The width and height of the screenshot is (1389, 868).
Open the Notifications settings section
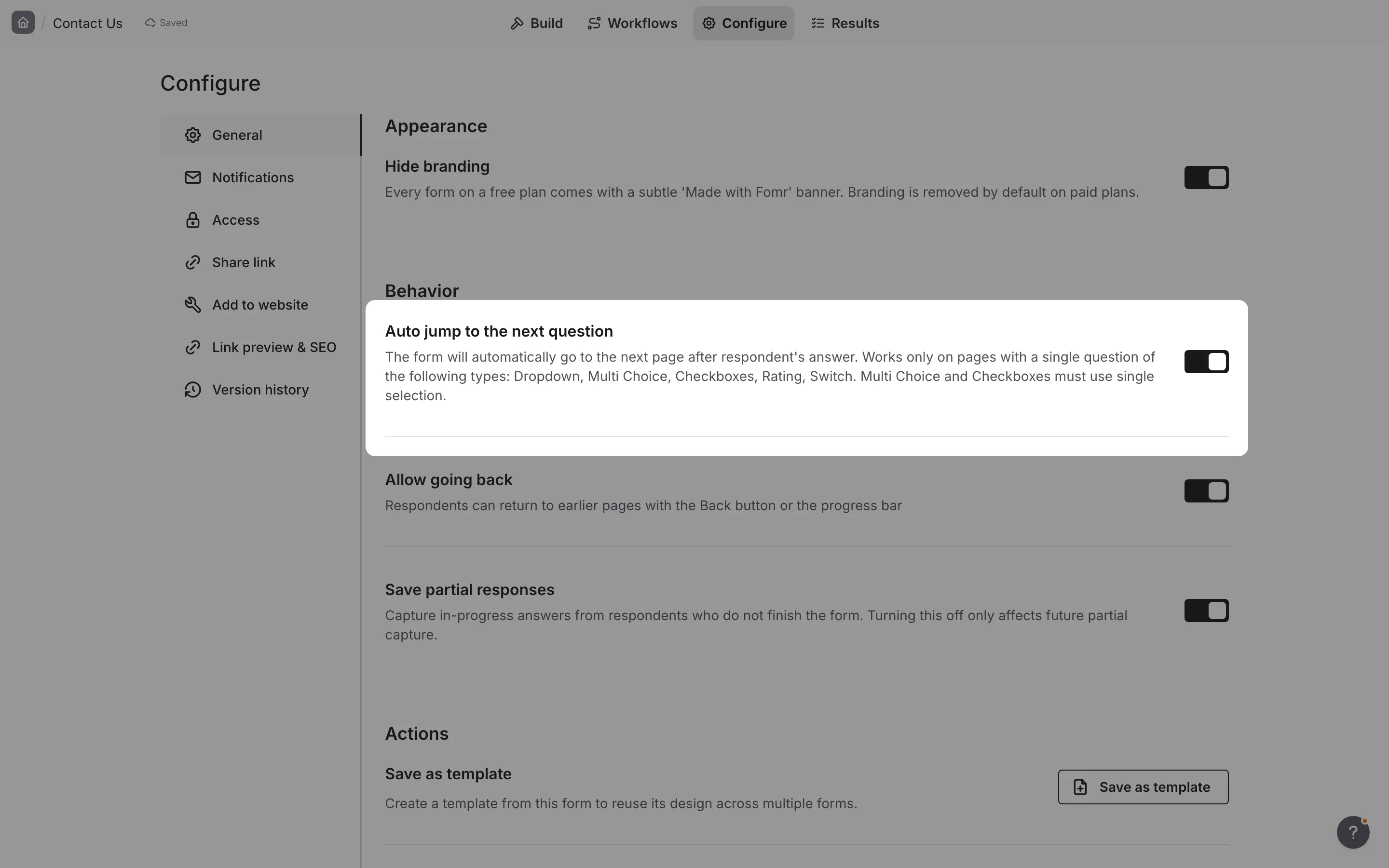tap(260, 177)
